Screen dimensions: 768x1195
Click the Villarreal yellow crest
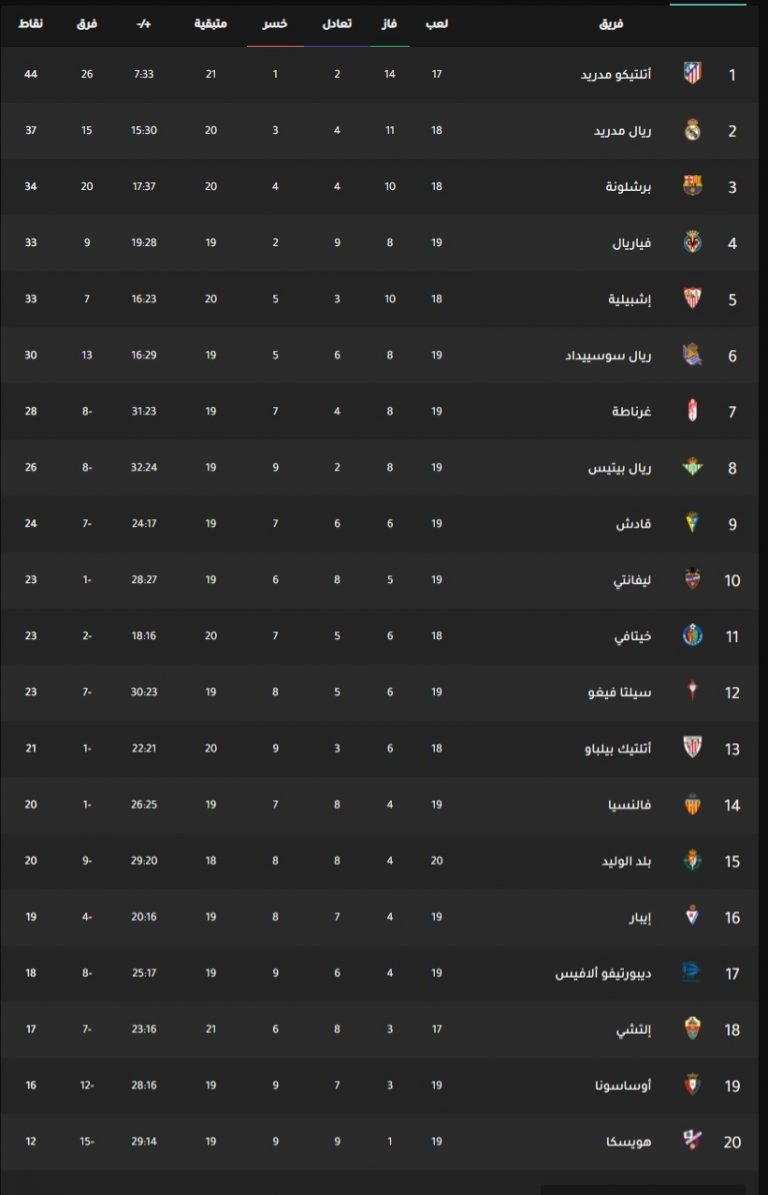click(692, 242)
